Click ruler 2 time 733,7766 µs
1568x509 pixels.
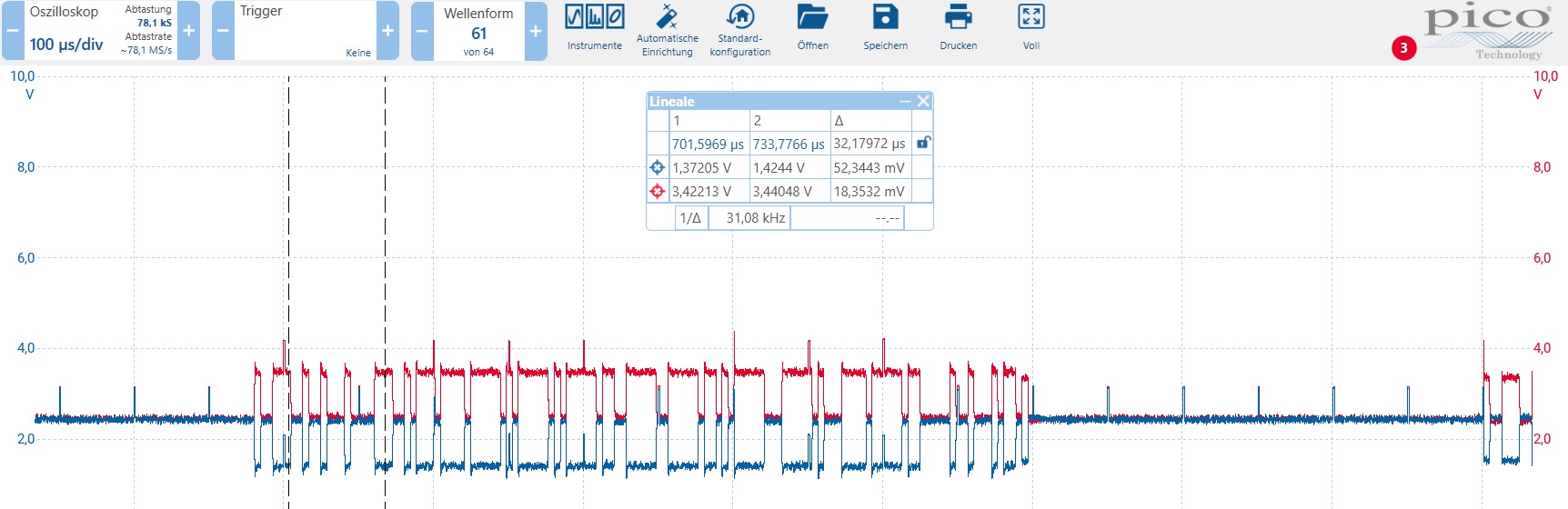click(x=789, y=144)
